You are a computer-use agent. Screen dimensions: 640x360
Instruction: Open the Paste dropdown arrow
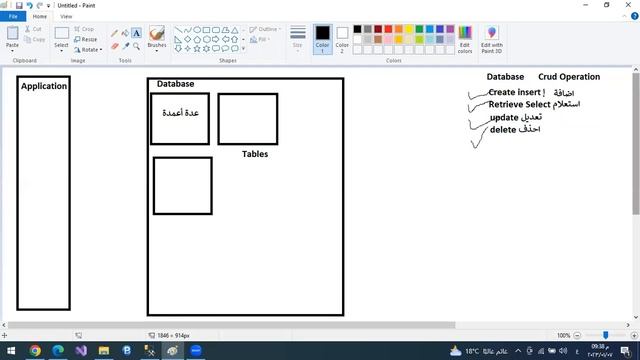[12, 51]
